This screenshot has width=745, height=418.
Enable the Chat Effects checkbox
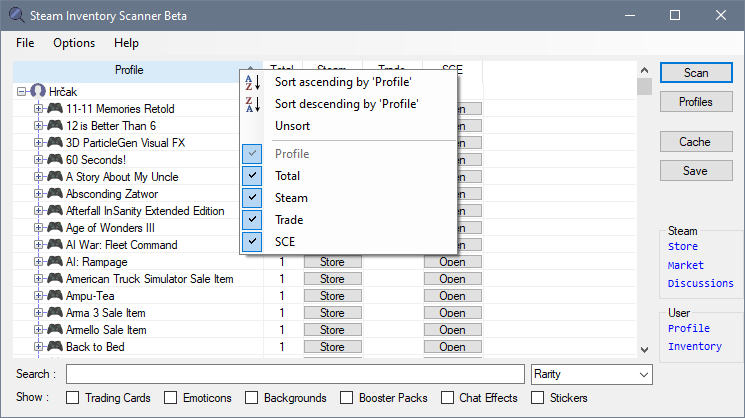[447, 398]
